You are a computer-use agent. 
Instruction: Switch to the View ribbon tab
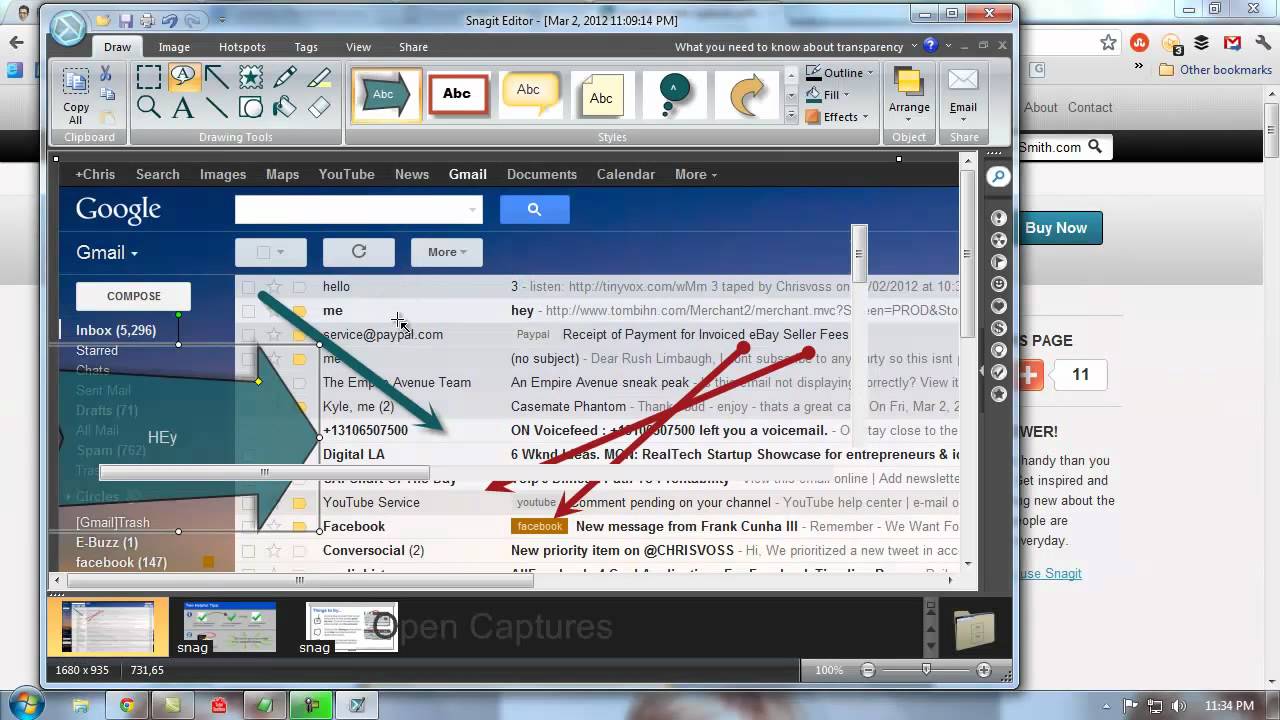(358, 47)
